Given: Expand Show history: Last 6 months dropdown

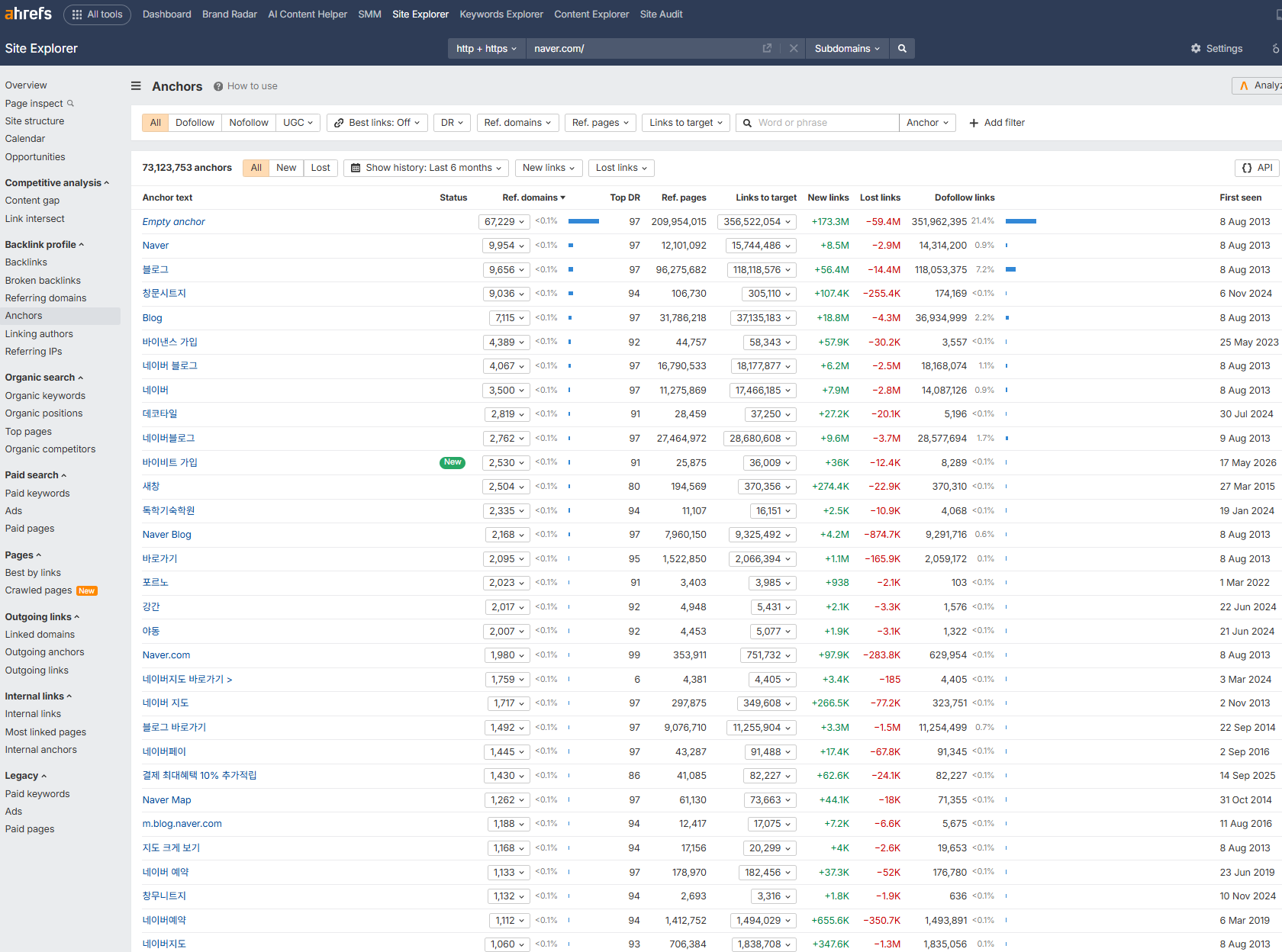Looking at the screenshot, I should click(426, 168).
